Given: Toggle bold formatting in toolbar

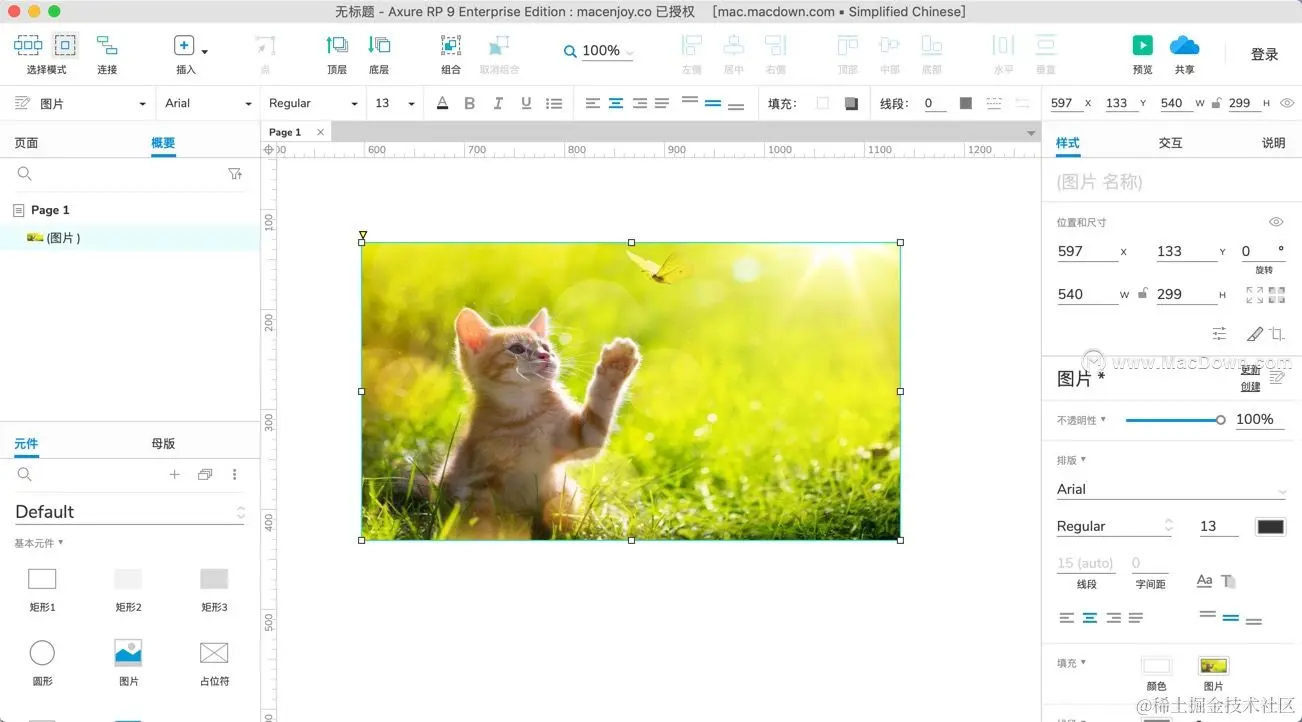Looking at the screenshot, I should [x=470, y=103].
